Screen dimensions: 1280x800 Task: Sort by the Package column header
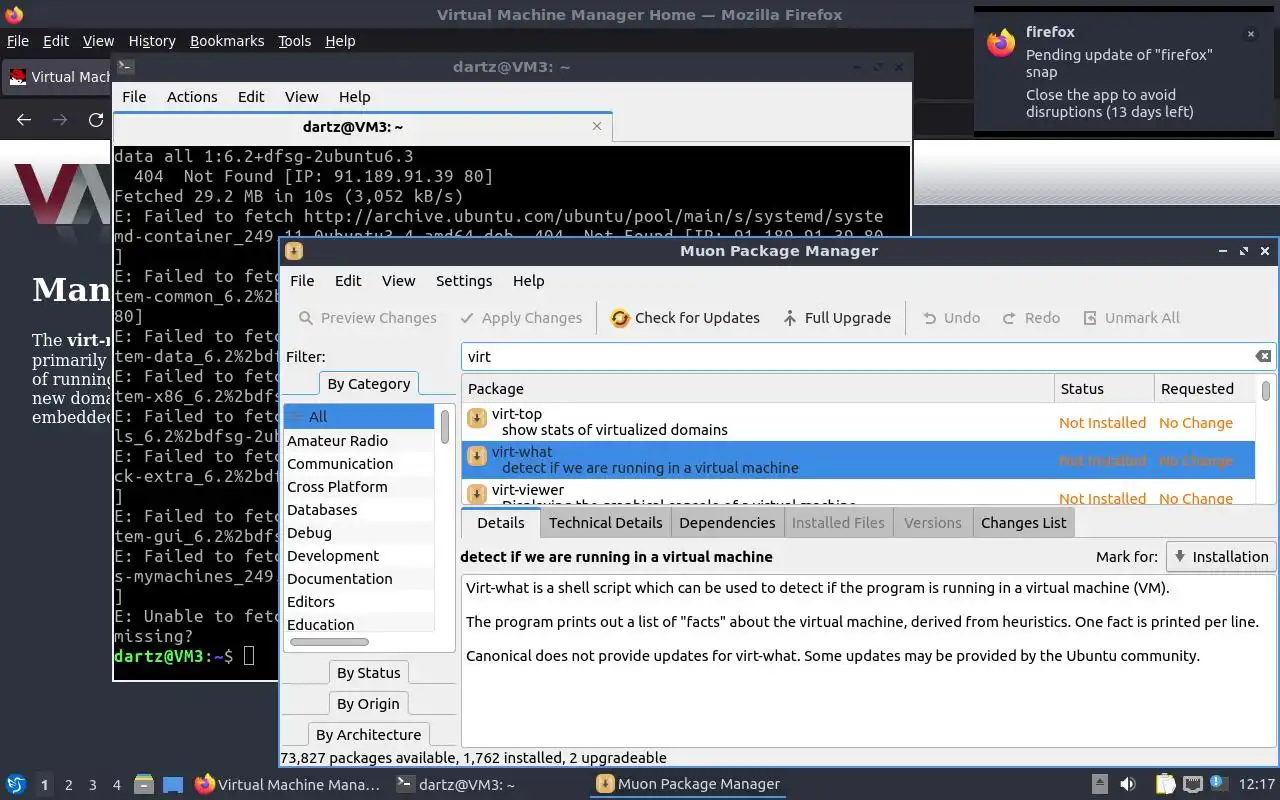pos(758,389)
